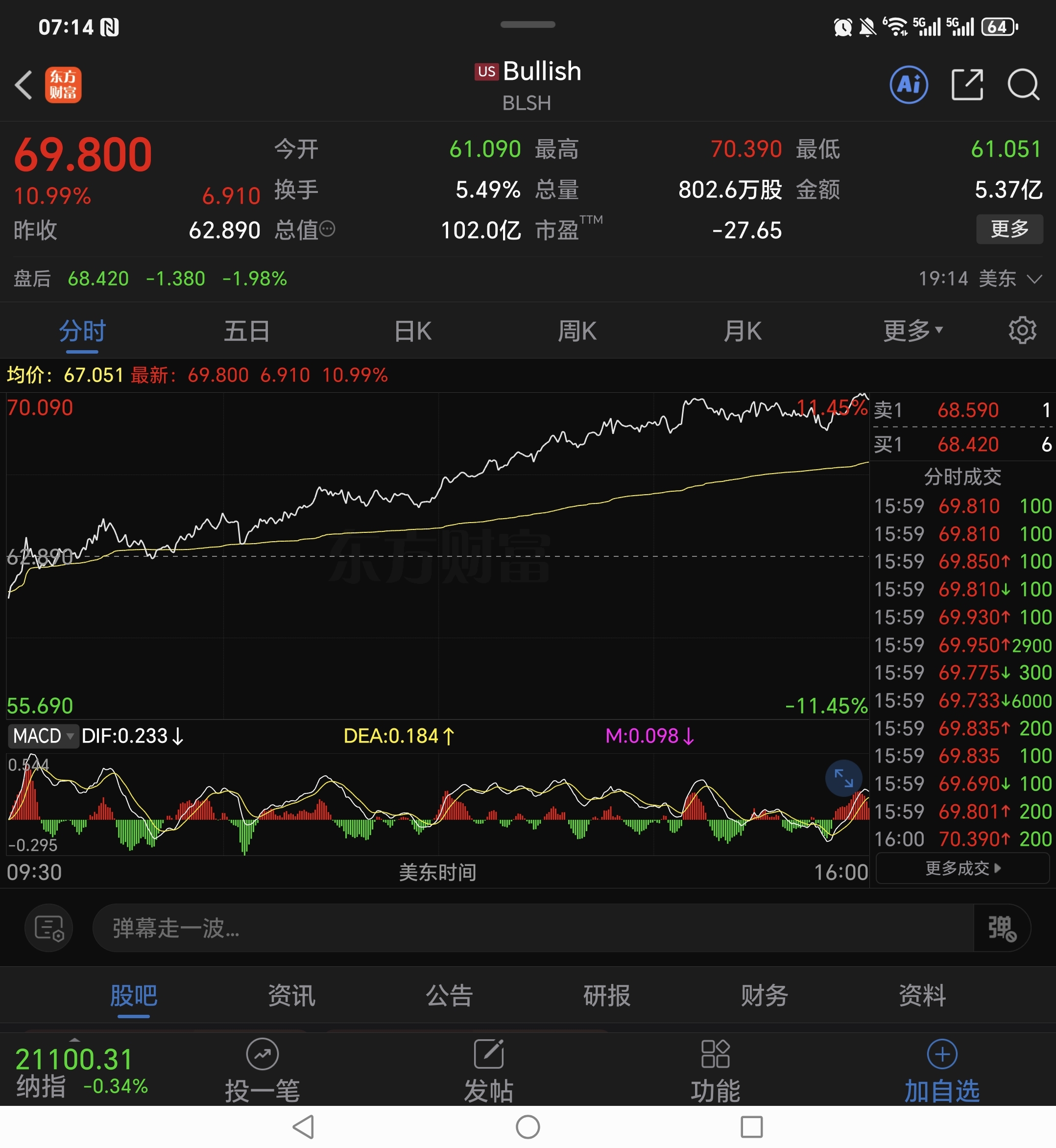The image size is (1056, 1148).
Task: Tap the comment list icon beside danmaku box
Action: pyautogui.click(x=49, y=928)
